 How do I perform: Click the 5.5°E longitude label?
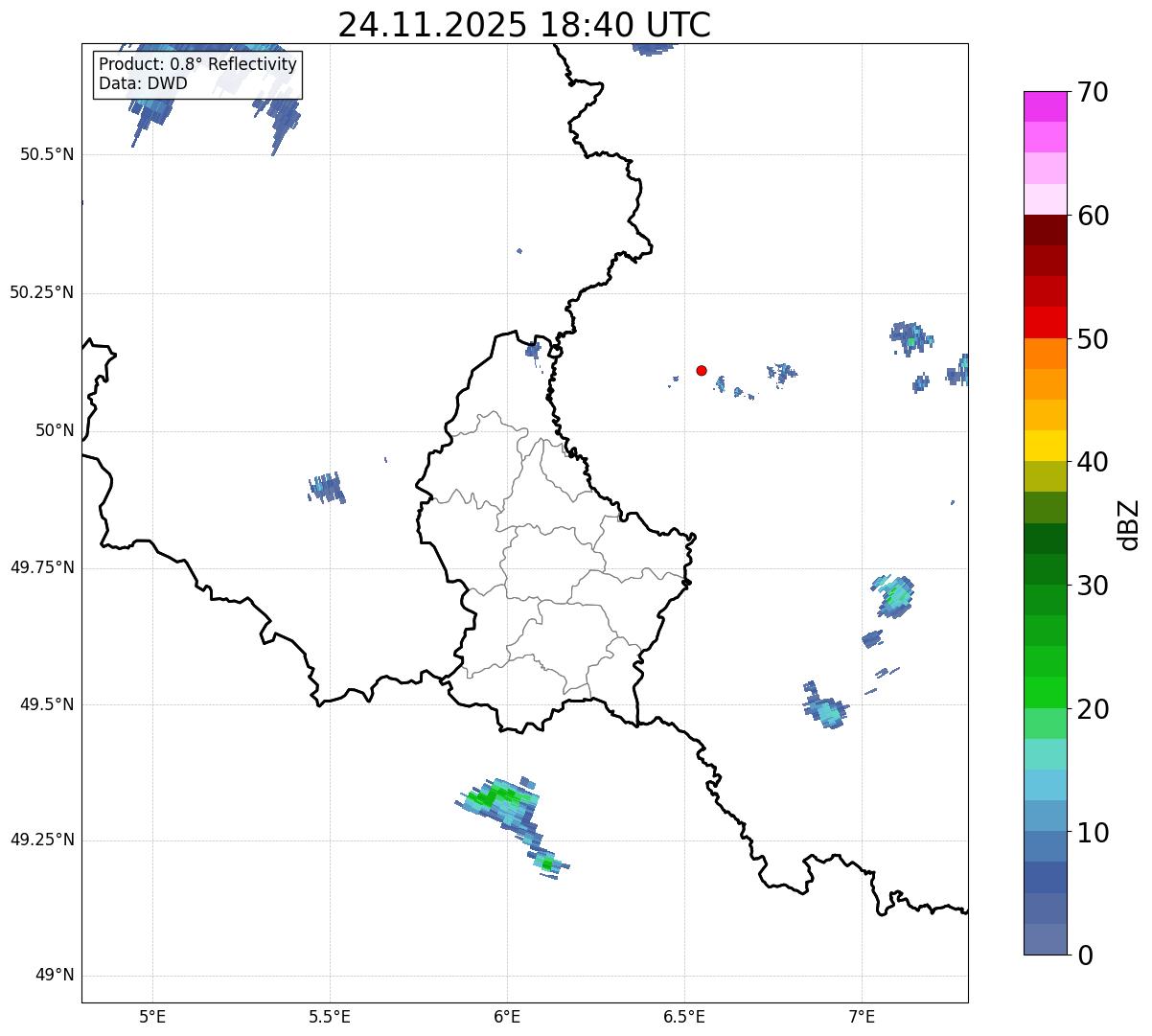point(330,1017)
